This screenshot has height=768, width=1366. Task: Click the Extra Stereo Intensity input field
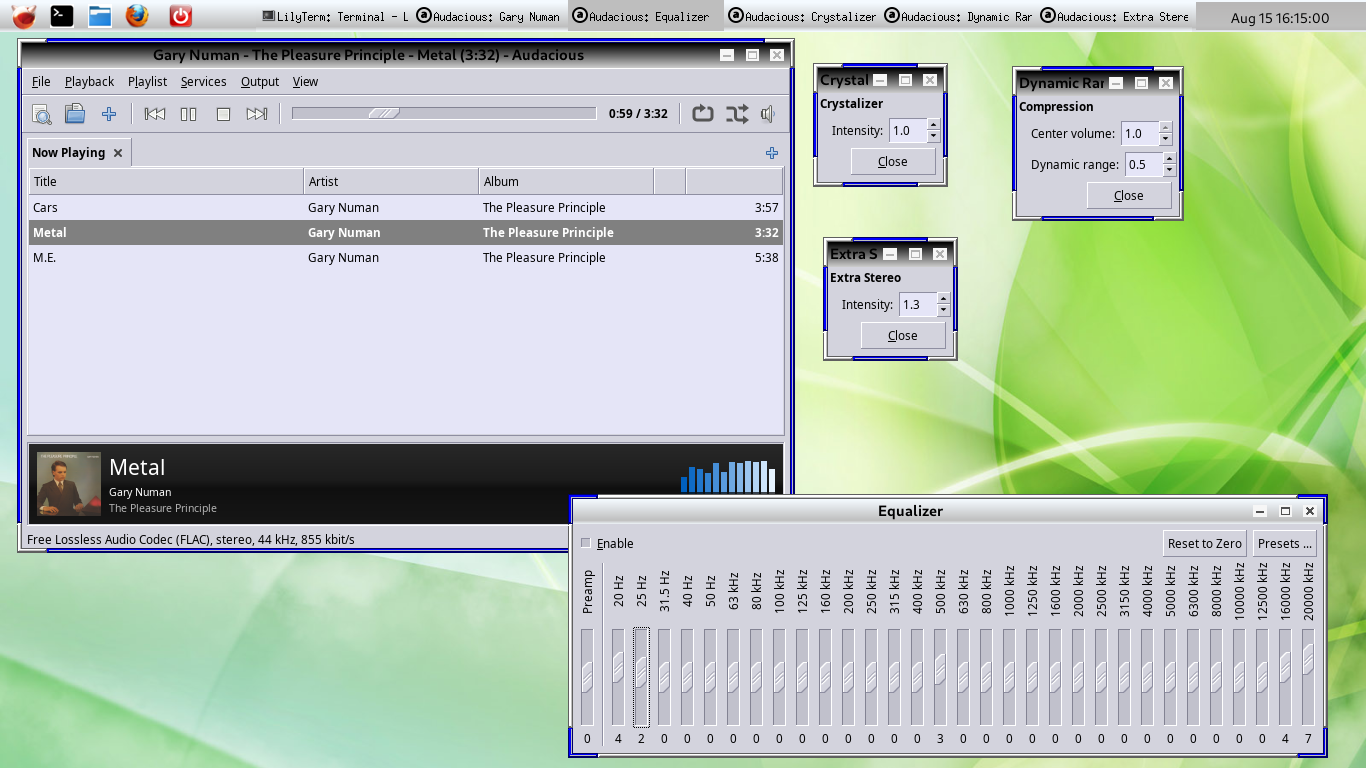[x=918, y=305]
